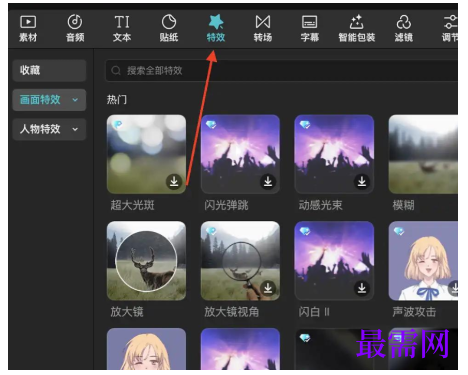The image size is (468, 375).
Task: Click the 声波攻击 effect name
Action: coord(414,312)
